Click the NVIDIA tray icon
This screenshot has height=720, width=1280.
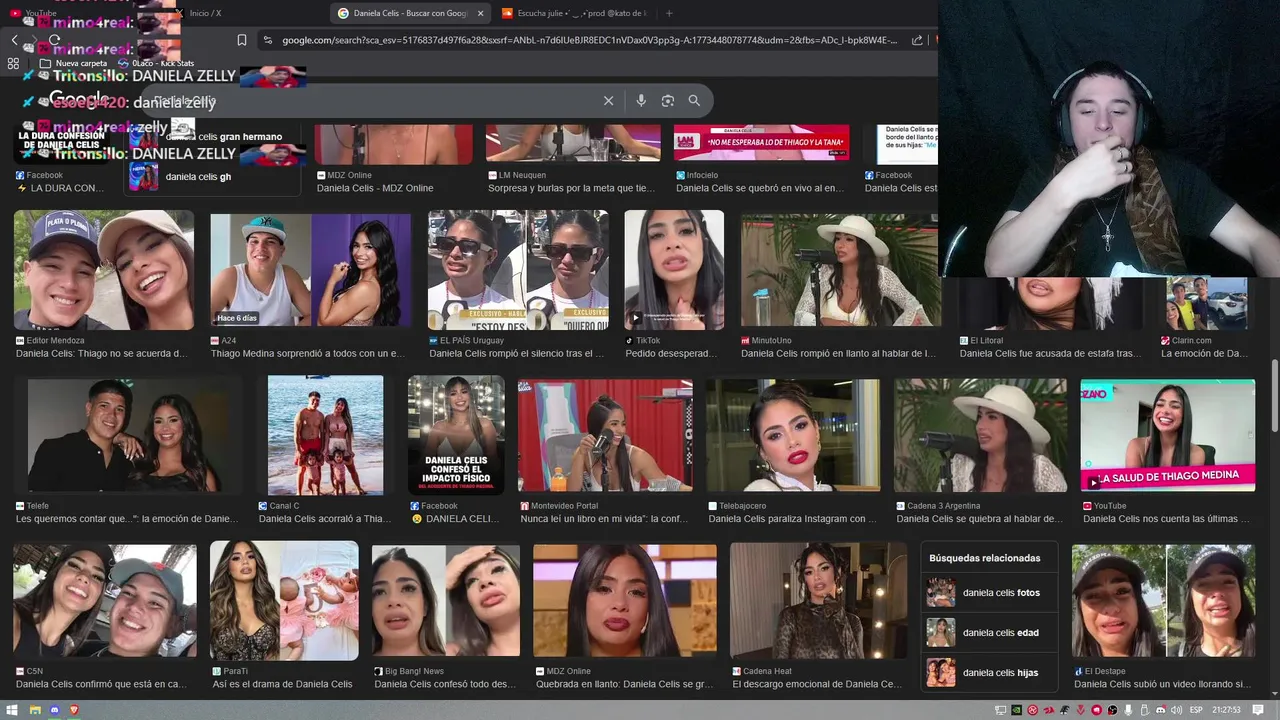tap(1016, 710)
